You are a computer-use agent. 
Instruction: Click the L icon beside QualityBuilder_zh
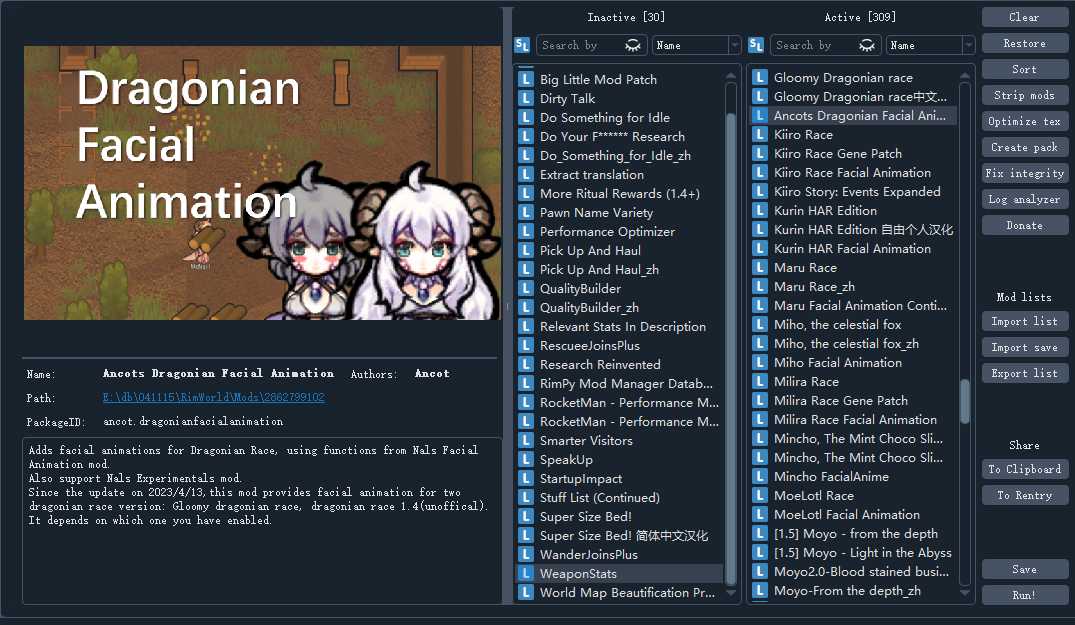[526, 307]
